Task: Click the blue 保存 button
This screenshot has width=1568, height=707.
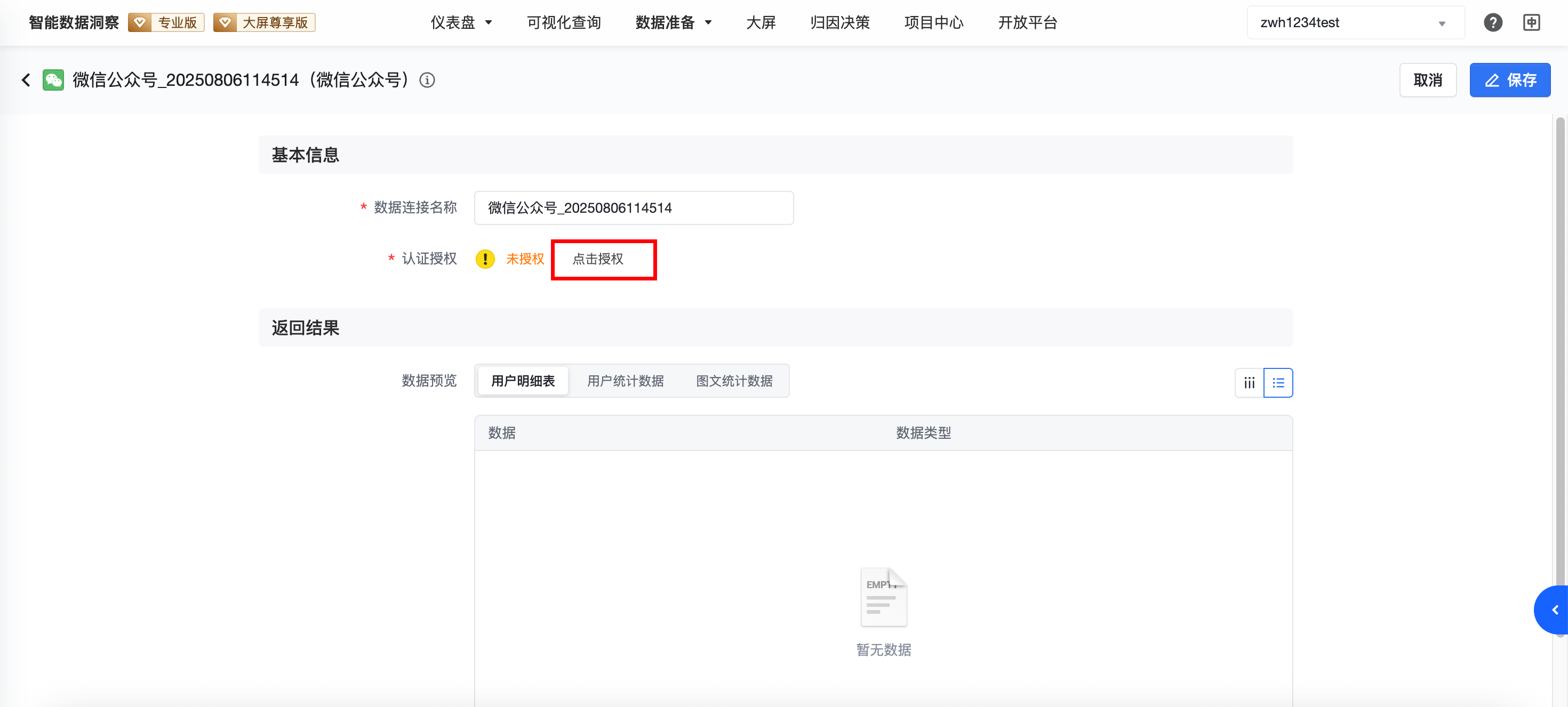Action: pyautogui.click(x=1509, y=79)
